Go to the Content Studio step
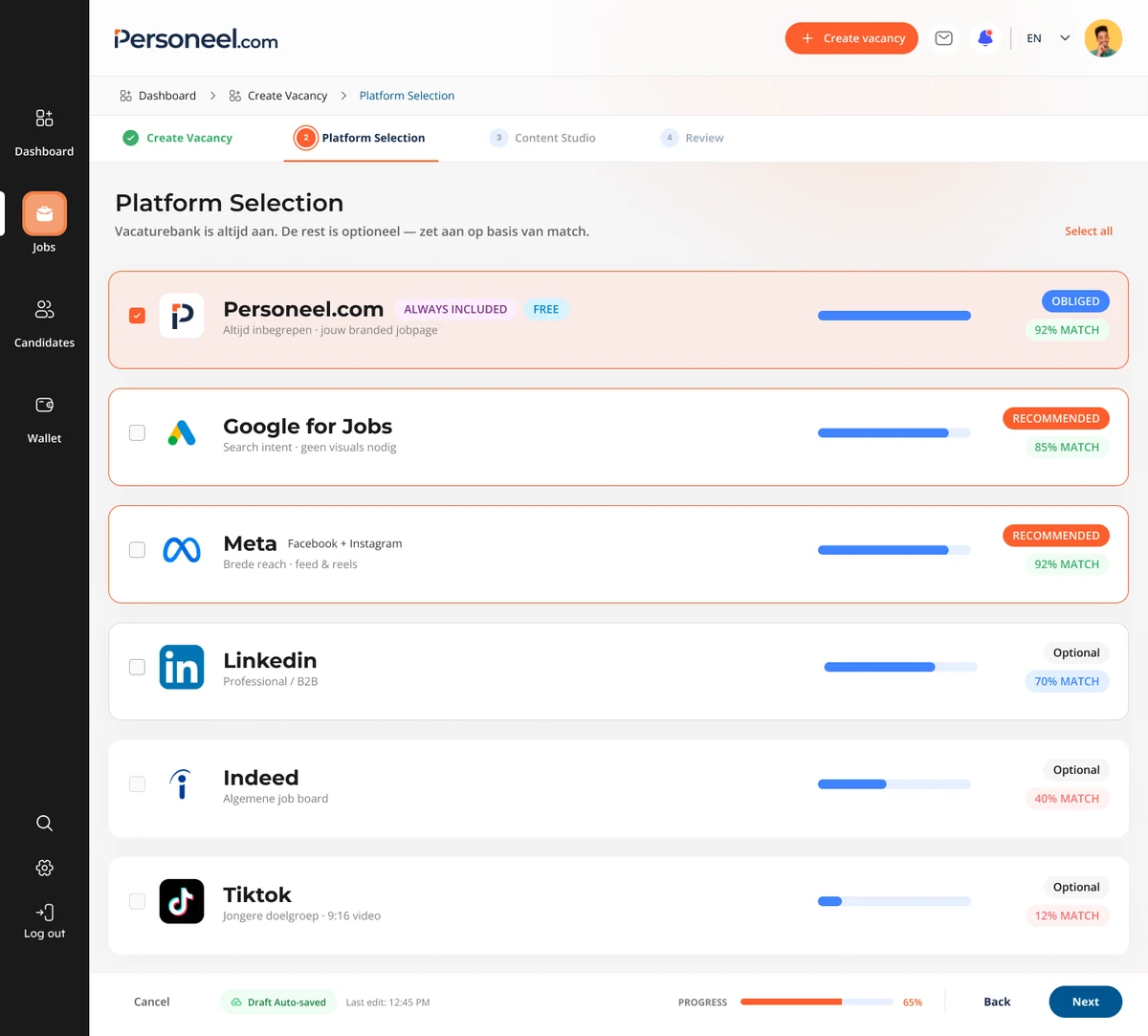This screenshot has height=1036, width=1148. pos(542,138)
